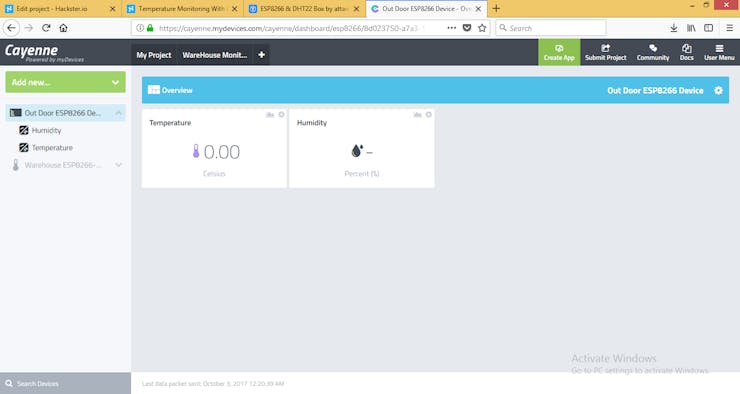The width and height of the screenshot is (740, 394).
Task: Bookmark this page with star icon
Action: pos(482,28)
